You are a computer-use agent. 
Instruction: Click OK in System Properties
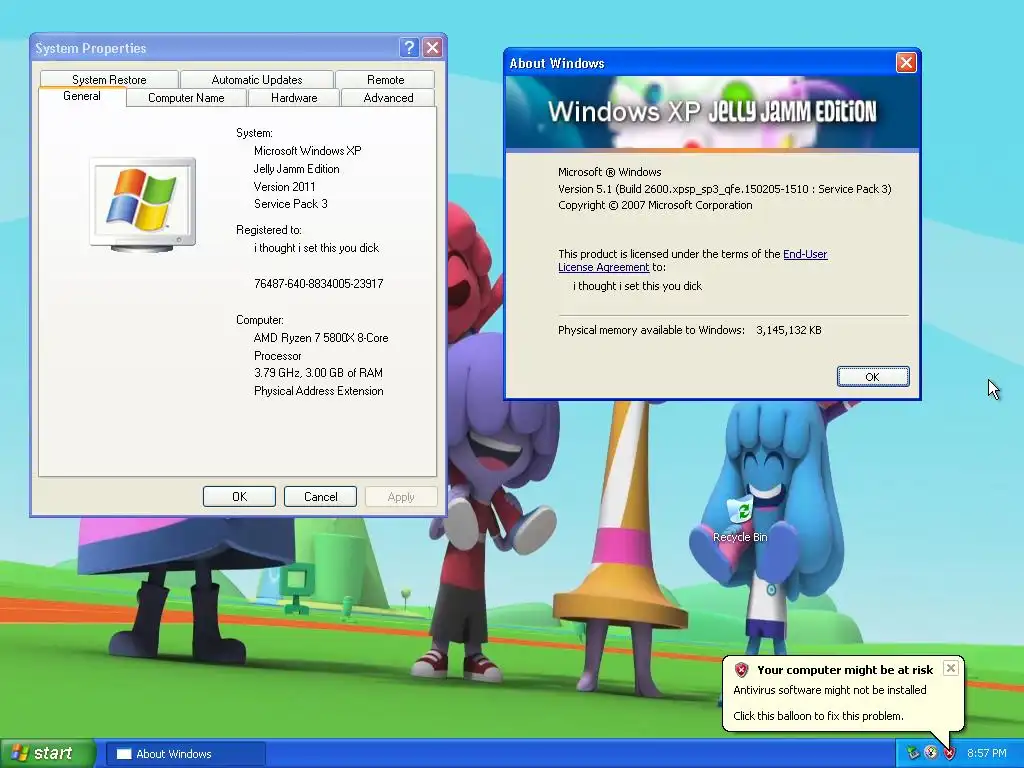239,496
